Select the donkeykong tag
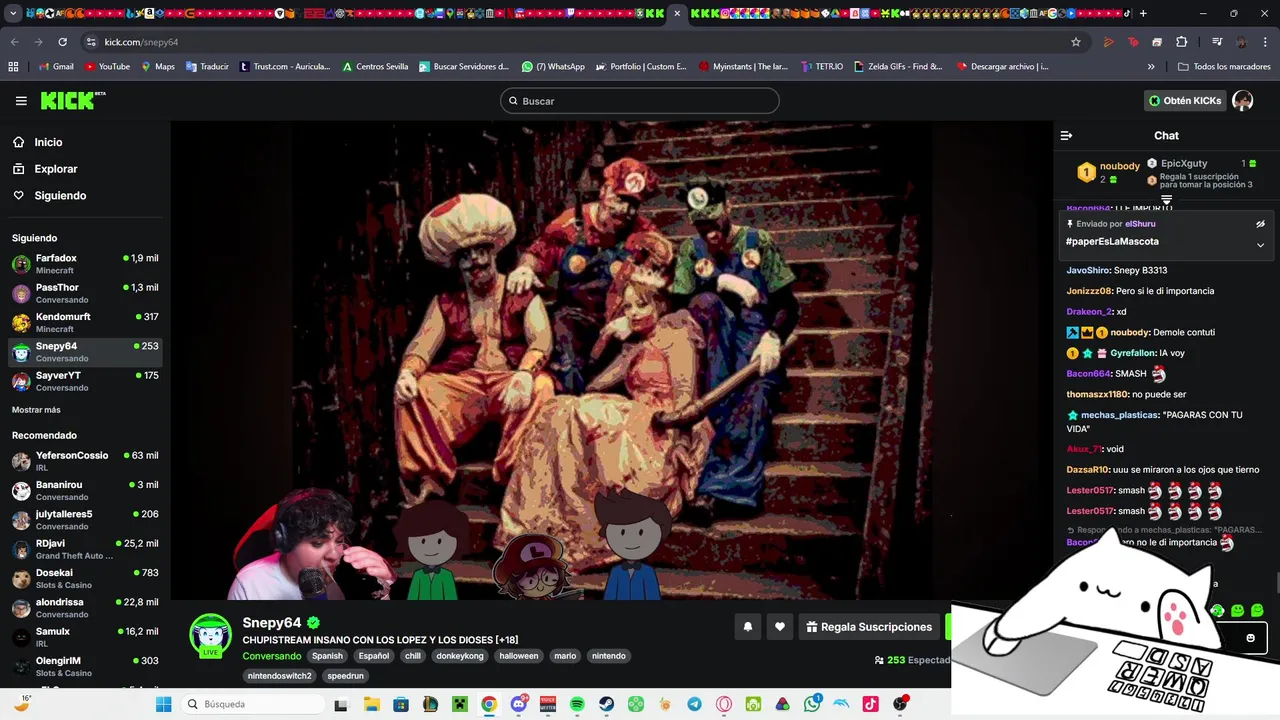Viewport: 1280px width, 720px height. (460, 656)
